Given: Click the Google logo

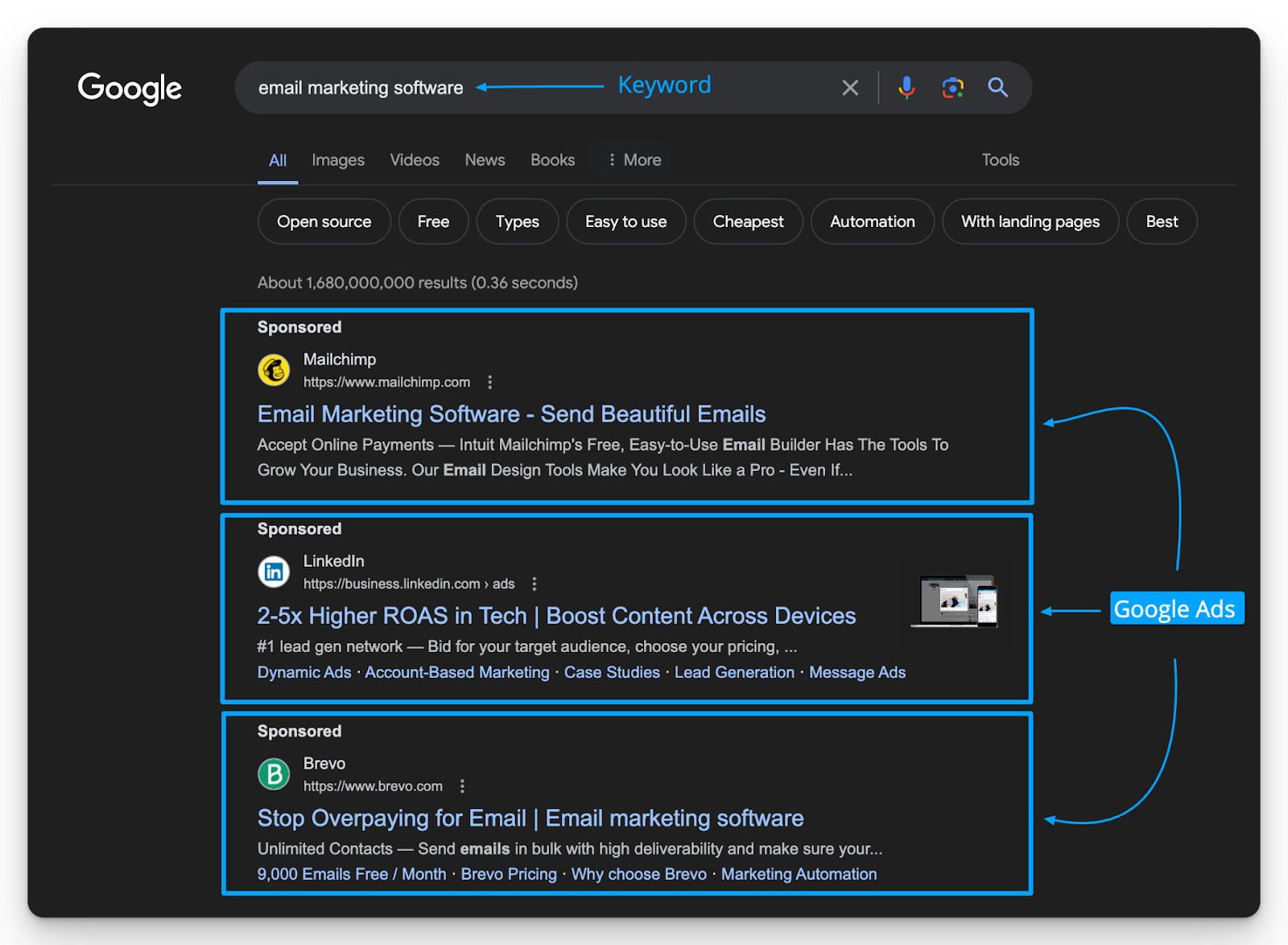Looking at the screenshot, I should pos(130,88).
